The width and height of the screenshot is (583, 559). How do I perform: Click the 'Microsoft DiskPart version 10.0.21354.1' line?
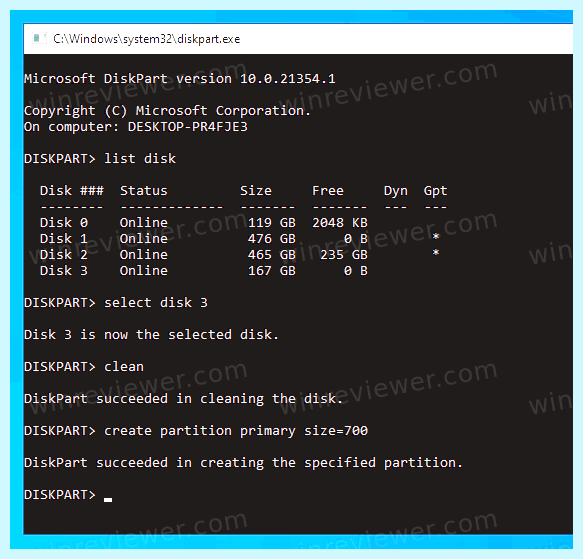click(180, 78)
